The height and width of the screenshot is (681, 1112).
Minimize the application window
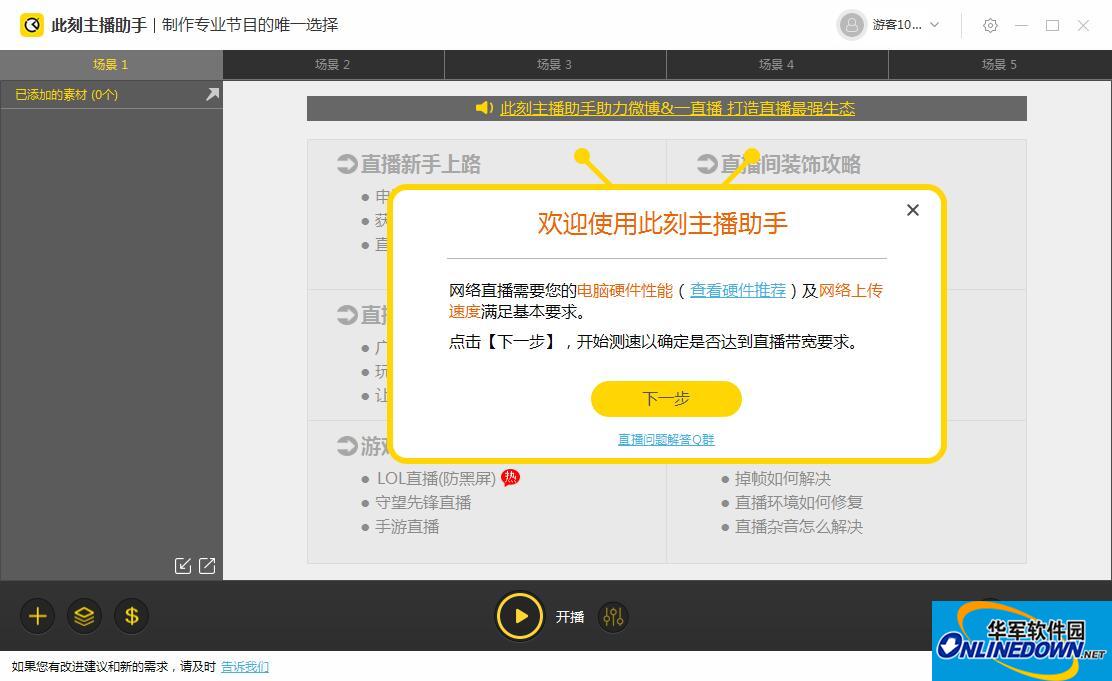[x=1021, y=26]
